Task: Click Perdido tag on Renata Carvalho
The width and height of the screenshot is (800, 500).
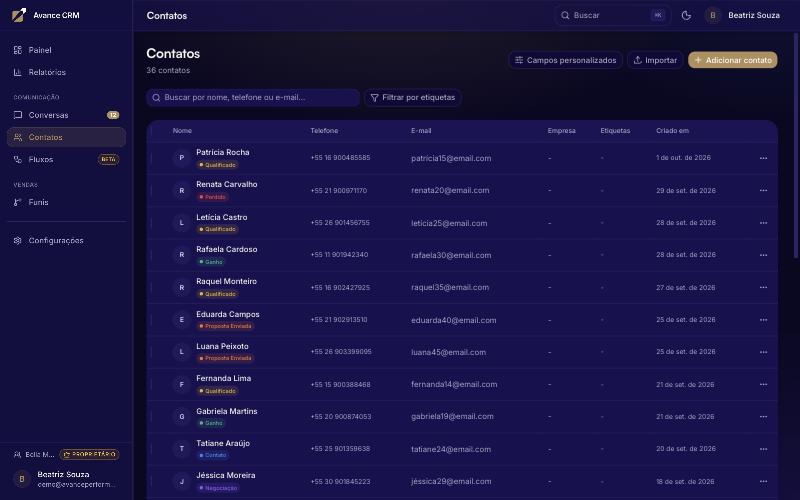Action: point(212,197)
